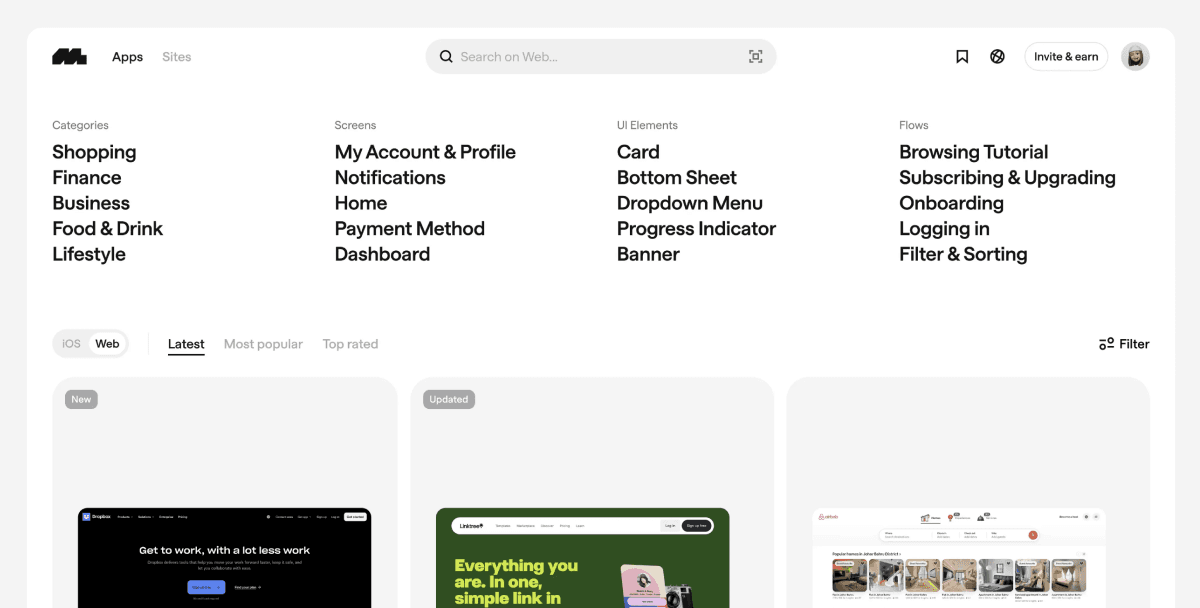Click the magnifier search icon
Image resolution: width=1200 pixels, height=608 pixels.
pyautogui.click(x=446, y=57)
